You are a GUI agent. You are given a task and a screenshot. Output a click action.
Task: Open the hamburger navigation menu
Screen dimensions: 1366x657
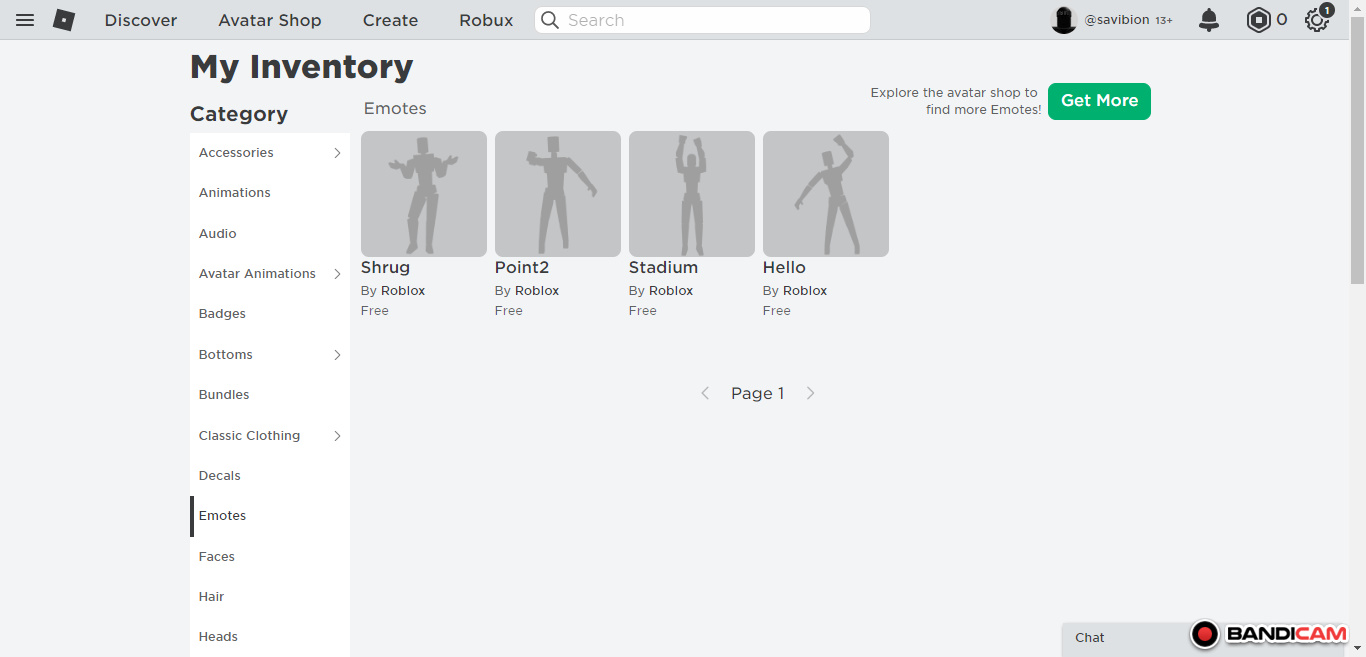(x=25, y=20)
